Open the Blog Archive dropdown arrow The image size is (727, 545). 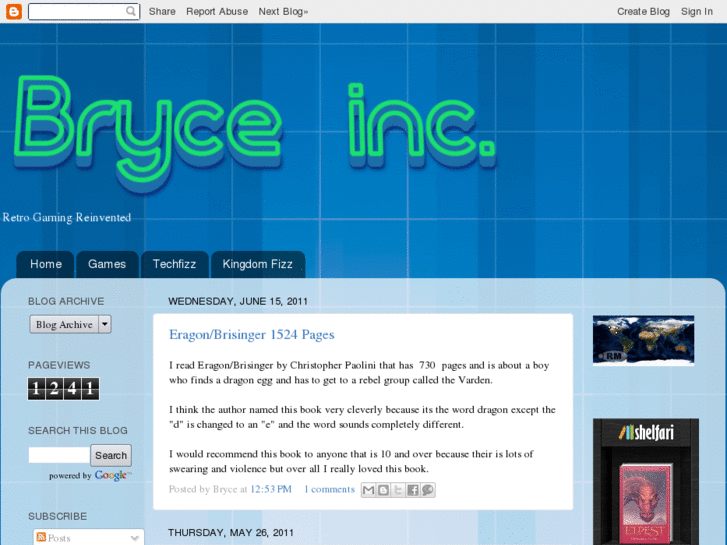(105, 324)
